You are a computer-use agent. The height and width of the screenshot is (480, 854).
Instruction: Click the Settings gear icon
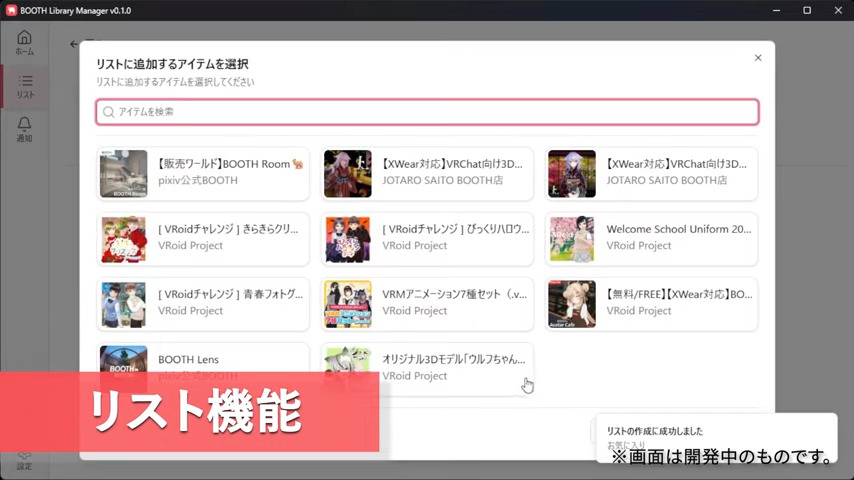(x=24, y=458)
